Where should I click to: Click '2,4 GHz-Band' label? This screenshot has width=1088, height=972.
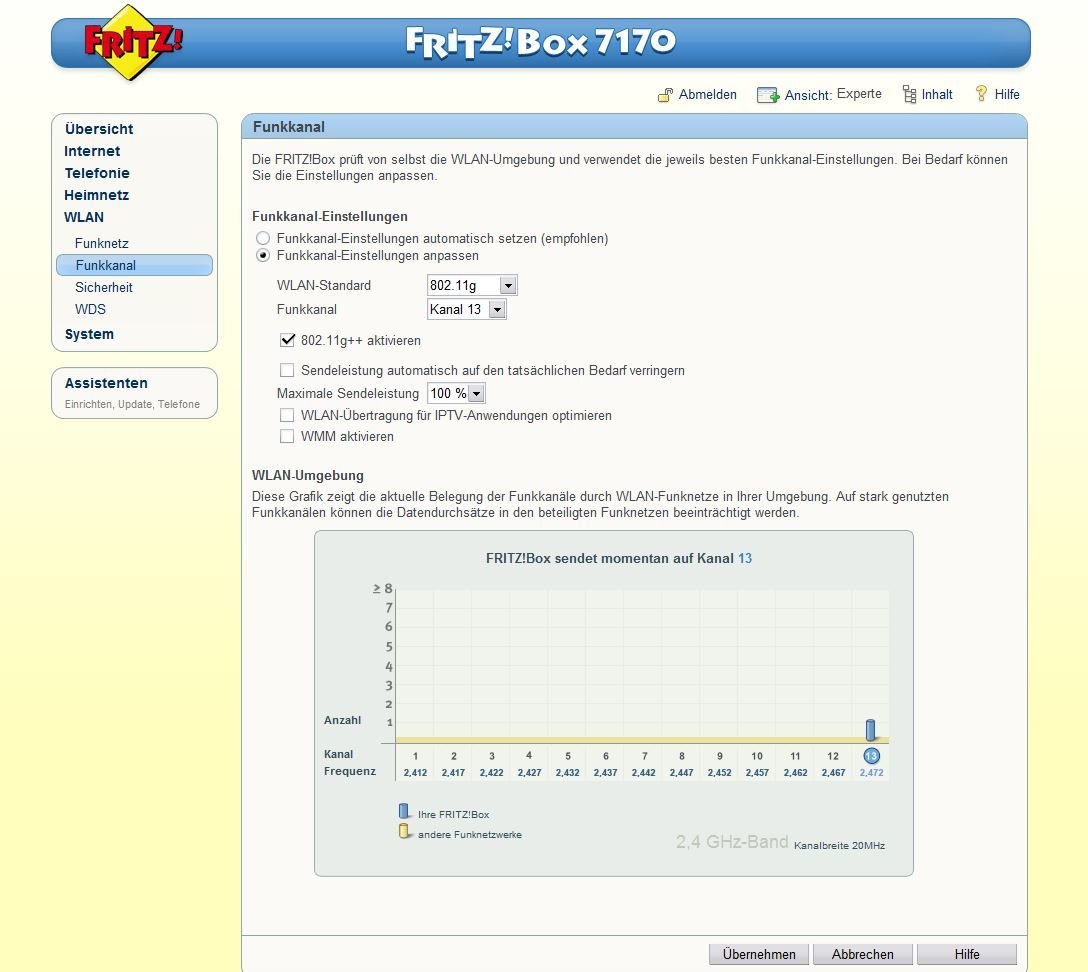point(732,842)
